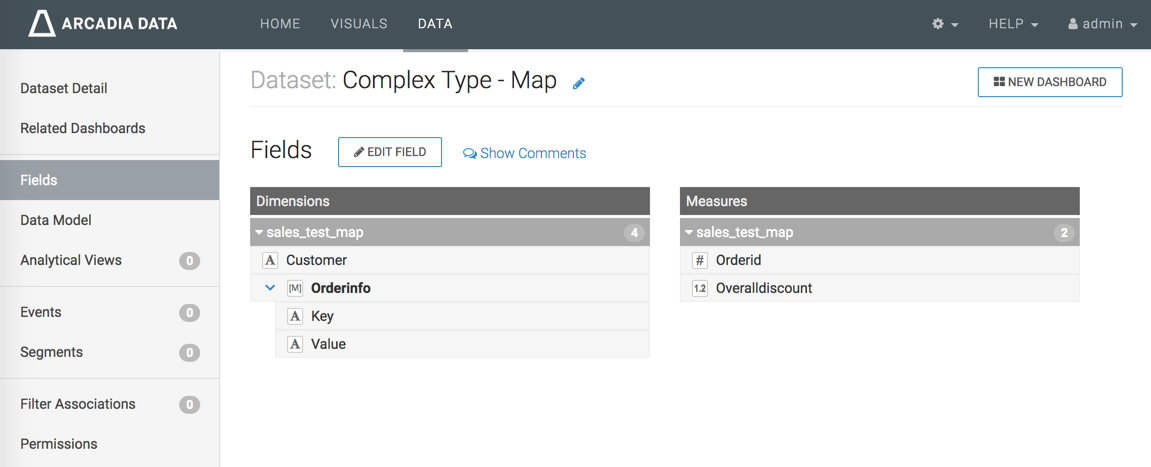The width and height of the screenshot is (1151, 467).
Task: Click the hash type icon beside Orderid
Action: point(700,260)
